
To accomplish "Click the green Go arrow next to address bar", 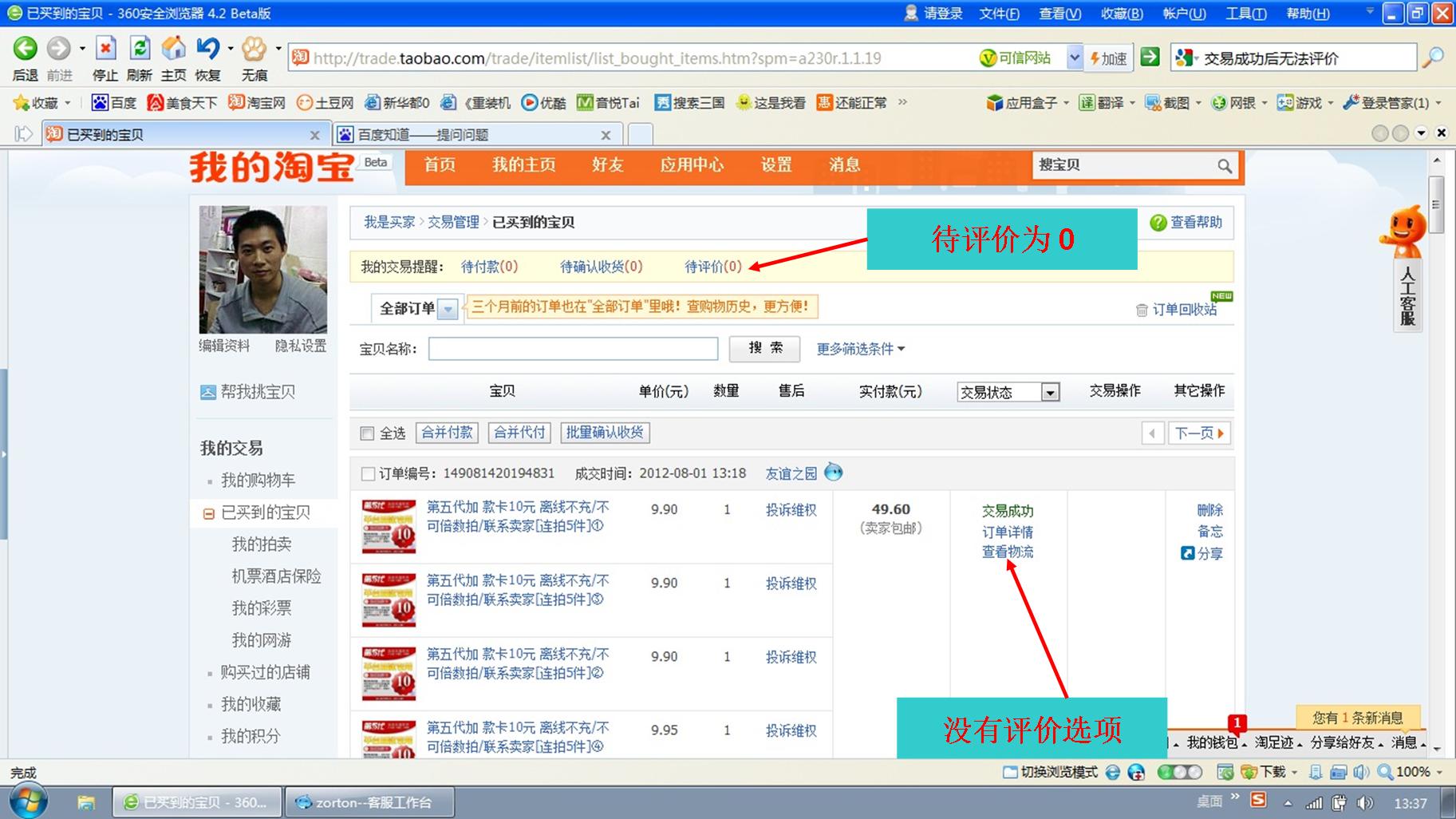I will pos(1150,57).
